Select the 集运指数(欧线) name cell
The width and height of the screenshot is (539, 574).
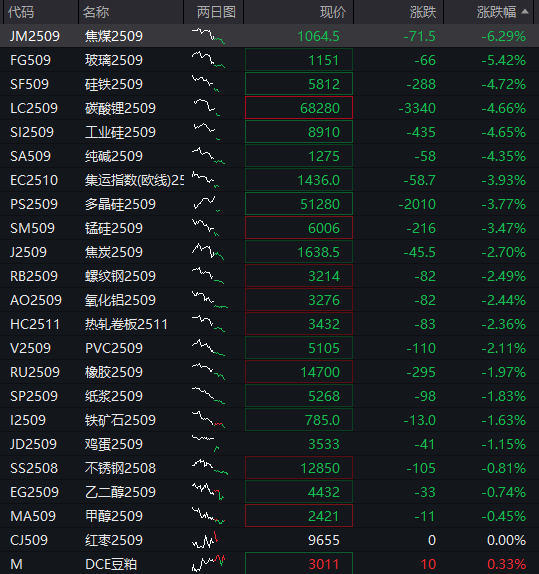click(134, 180)
